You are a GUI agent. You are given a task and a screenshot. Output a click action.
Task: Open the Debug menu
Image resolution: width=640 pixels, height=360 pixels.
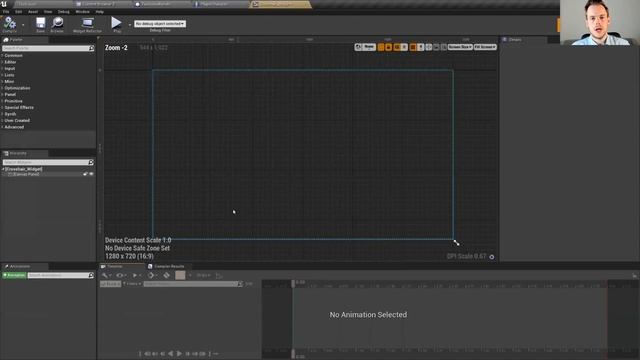64,11
